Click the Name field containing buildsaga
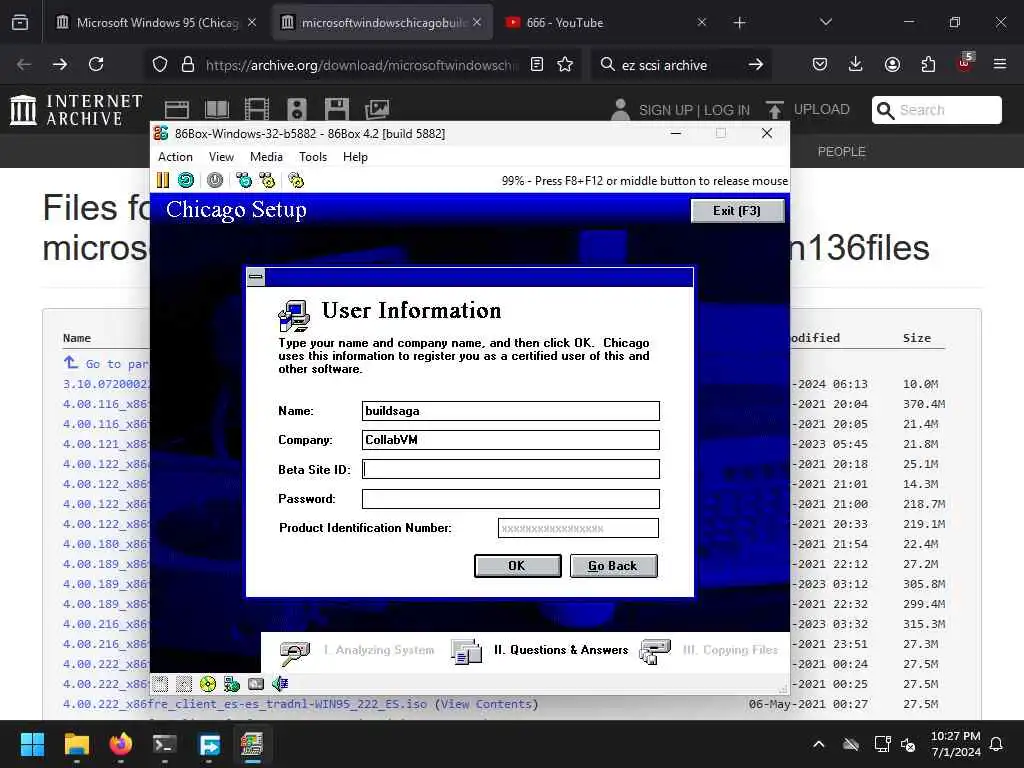1024x768 pixels. pyautogui.click(x=511, y=411)
